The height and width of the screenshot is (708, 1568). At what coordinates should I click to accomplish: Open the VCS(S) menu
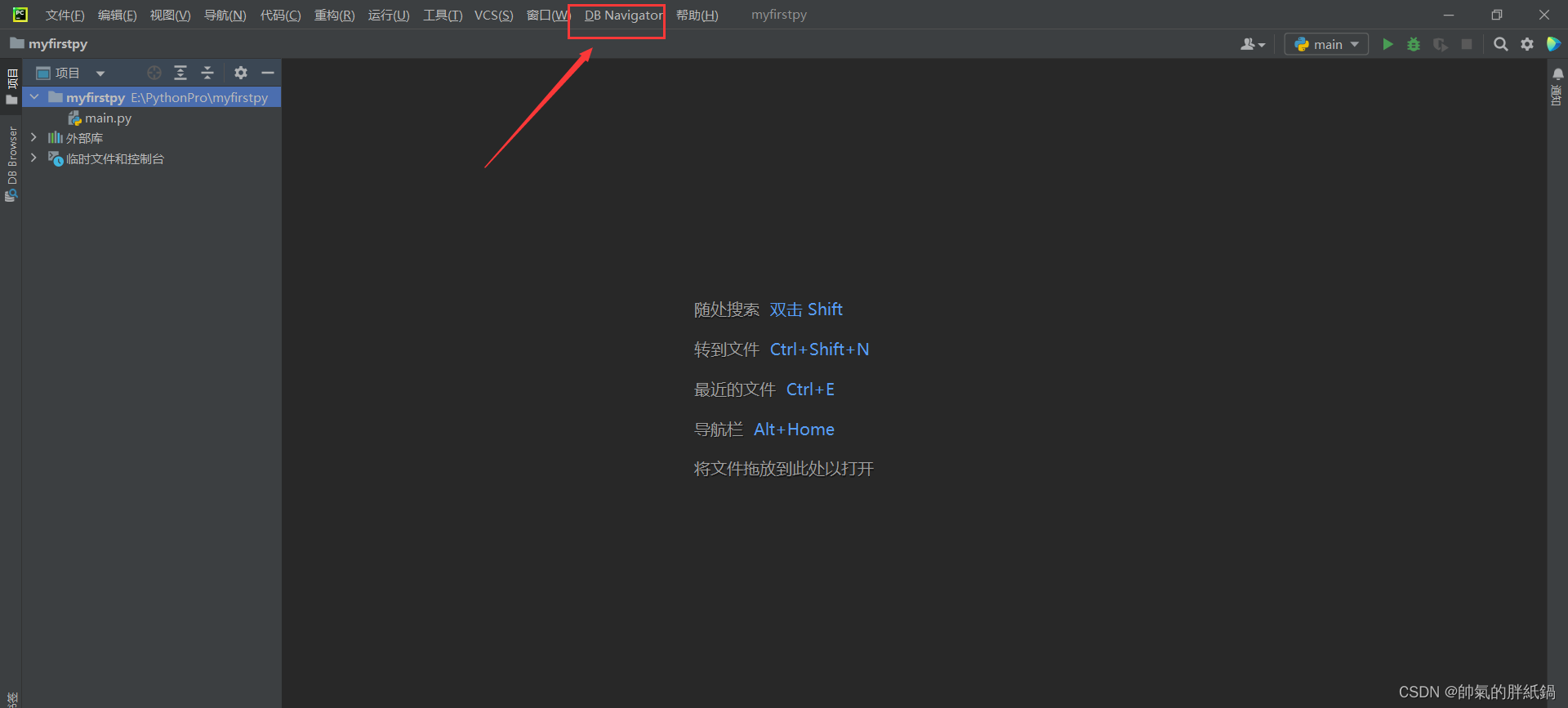493,15
